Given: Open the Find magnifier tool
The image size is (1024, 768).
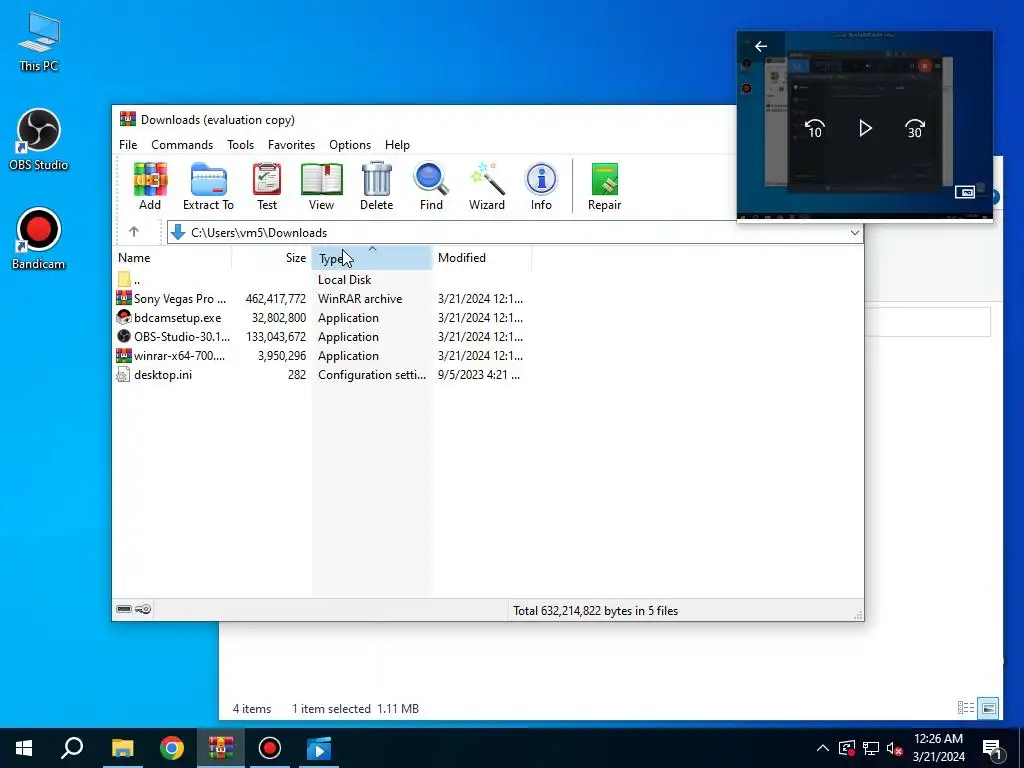Looking at the screenshot, I should coord(431,186).
